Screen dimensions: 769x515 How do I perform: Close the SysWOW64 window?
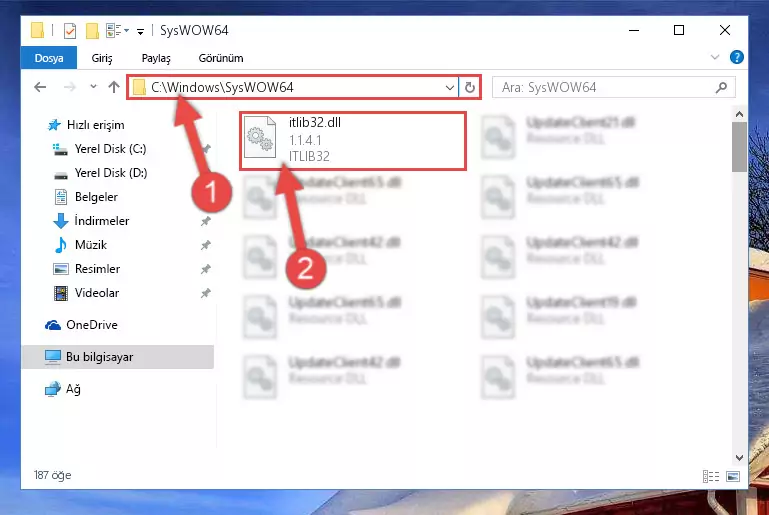click(x=724, y=30)
